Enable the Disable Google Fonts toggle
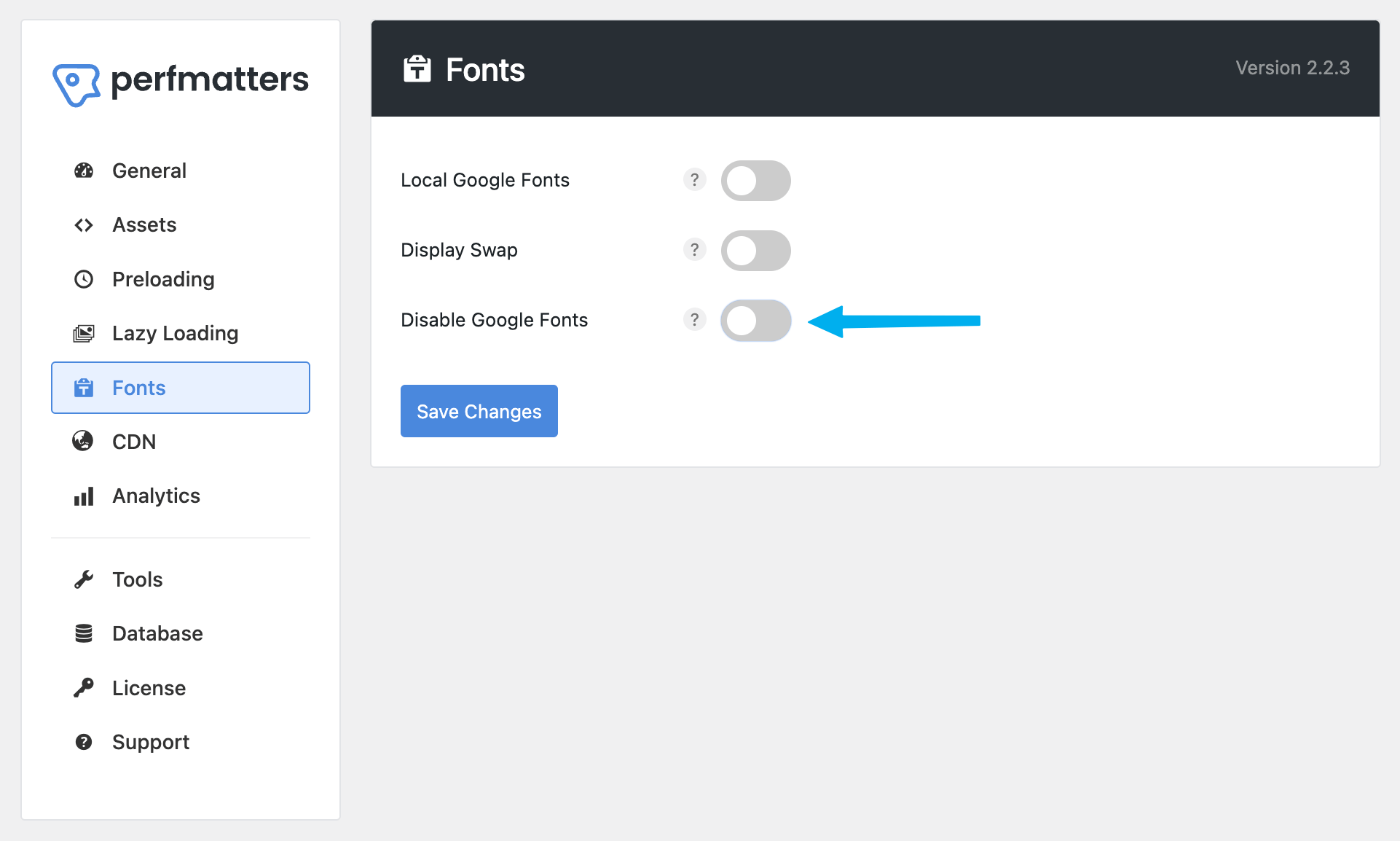Screen dimensions: 1400x841 (x=755, y=320)
